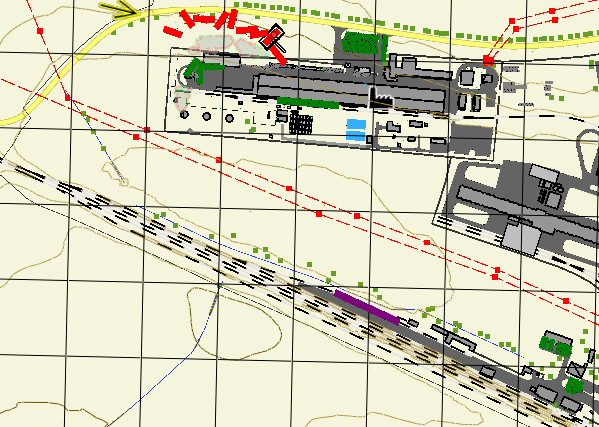Select the purple rectangle on the railway
This screenshot has height=427, width=599.
click(367, 307)
